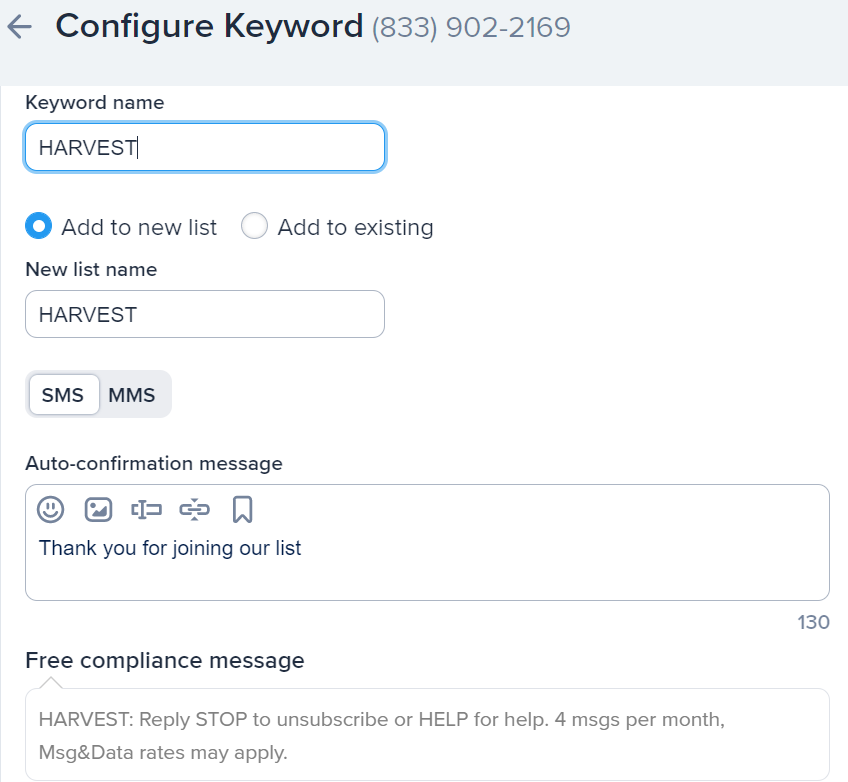
Task: Click the phone number (833) 902-2169
Action: [471, 27]
